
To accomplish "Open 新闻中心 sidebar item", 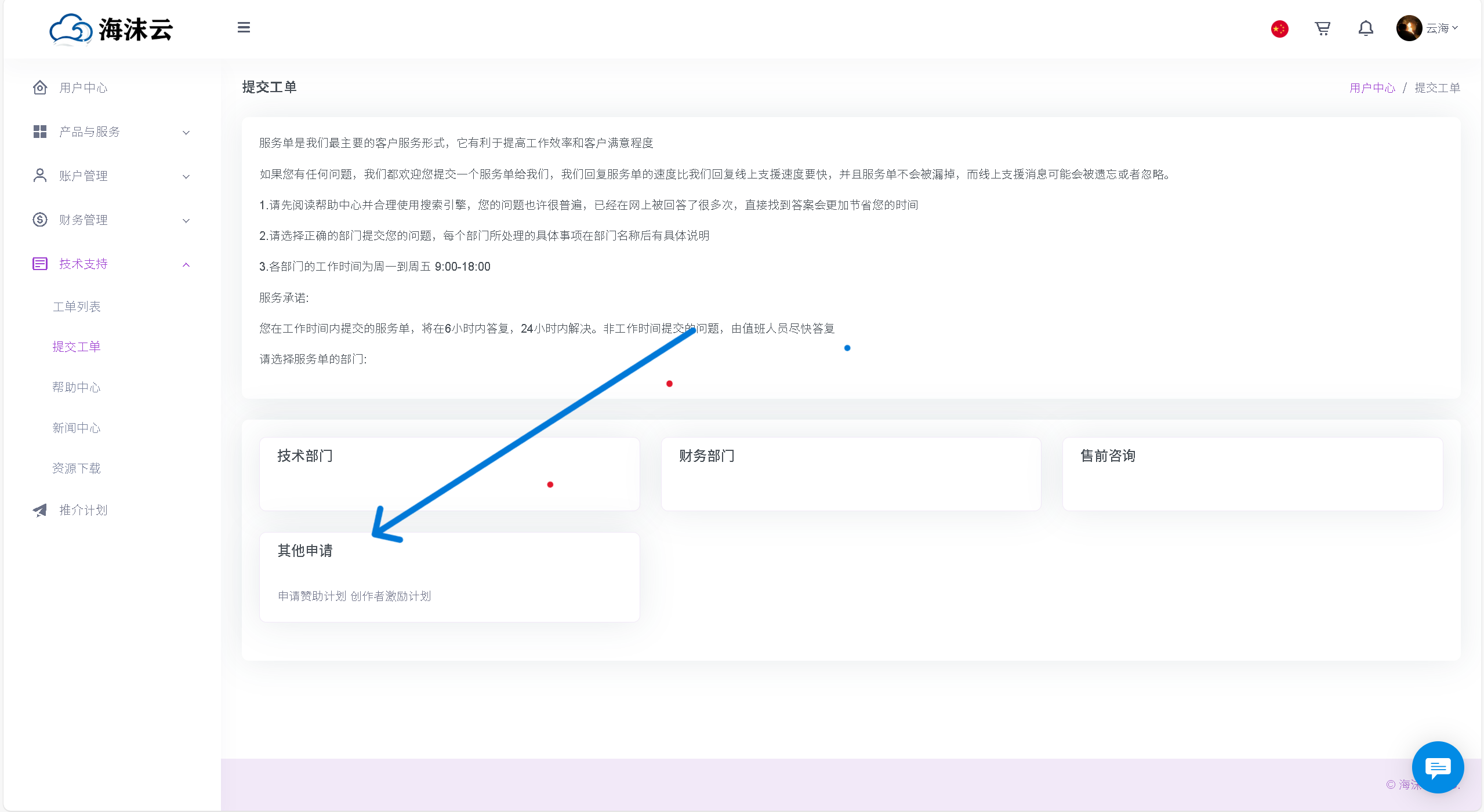I will point(77,428).
